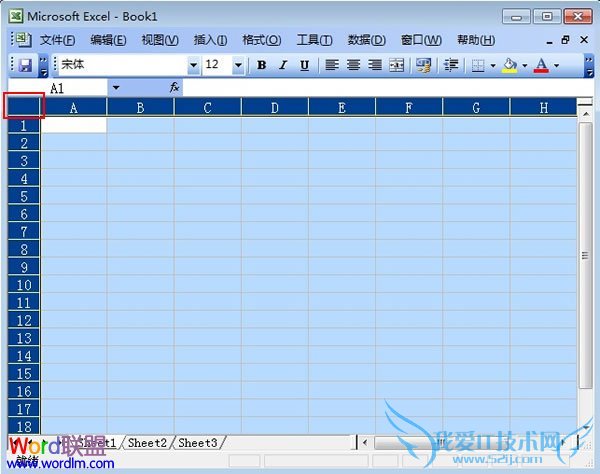Click vertical scrollbar up arrow

click(585, 114)
